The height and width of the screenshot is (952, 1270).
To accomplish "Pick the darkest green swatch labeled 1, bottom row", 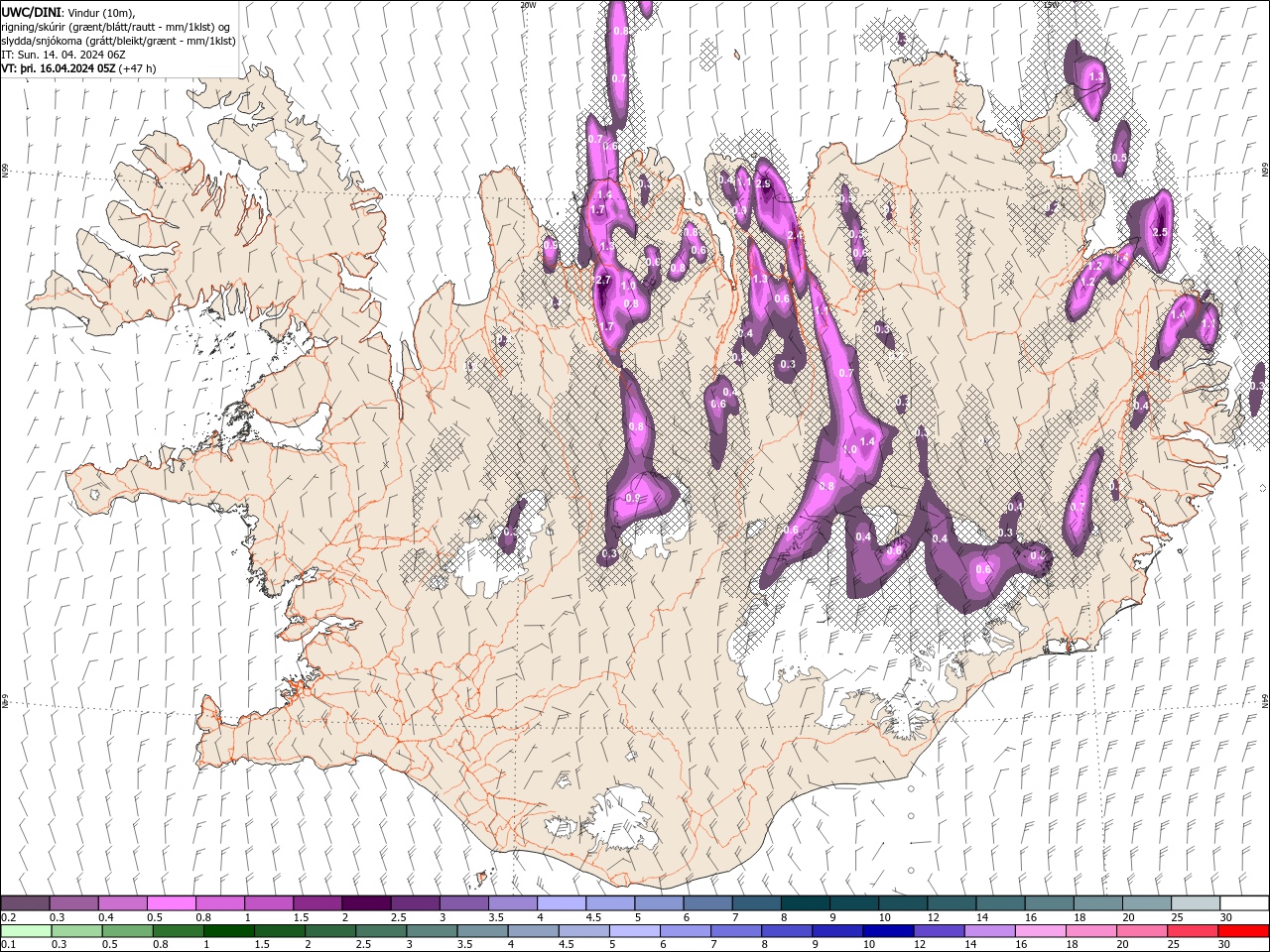I will coord(228,931).
